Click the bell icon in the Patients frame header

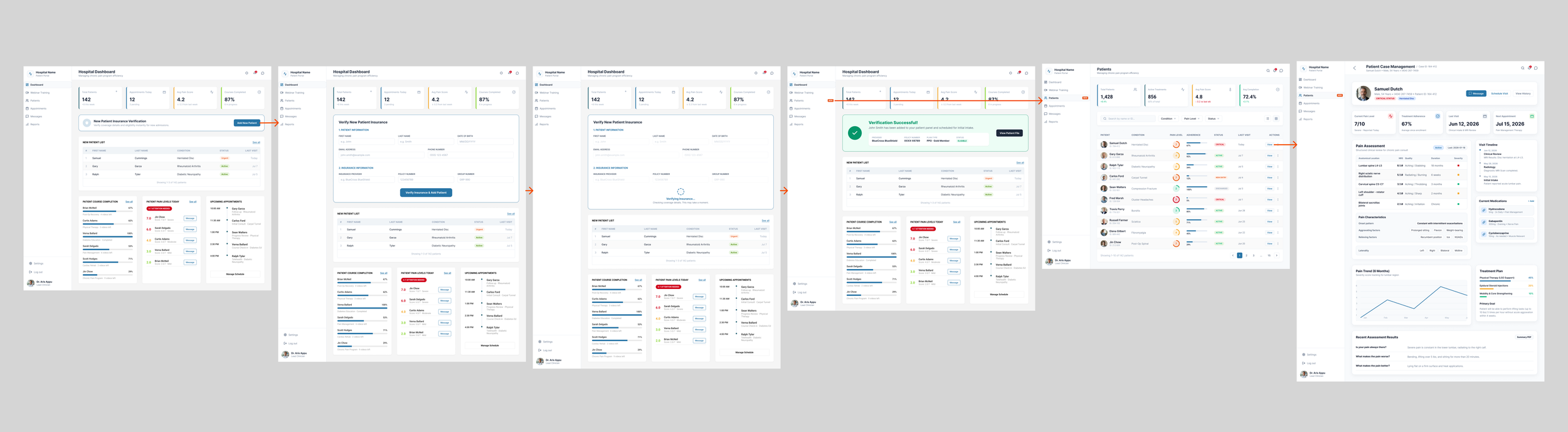[1274, 70]
